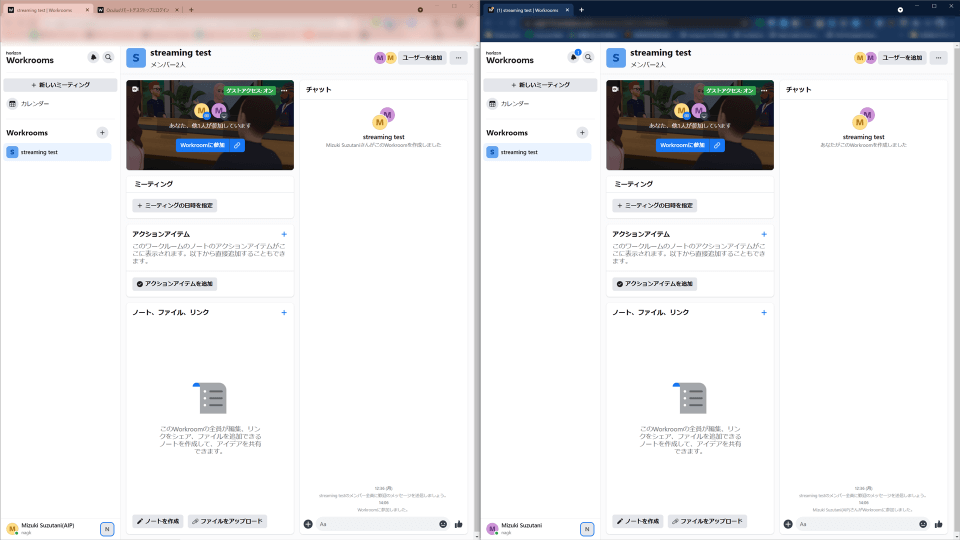Click Workroomに参加 button in left window
The width and height of the screenshot is (960, 540).
click(x=201, y=145)
